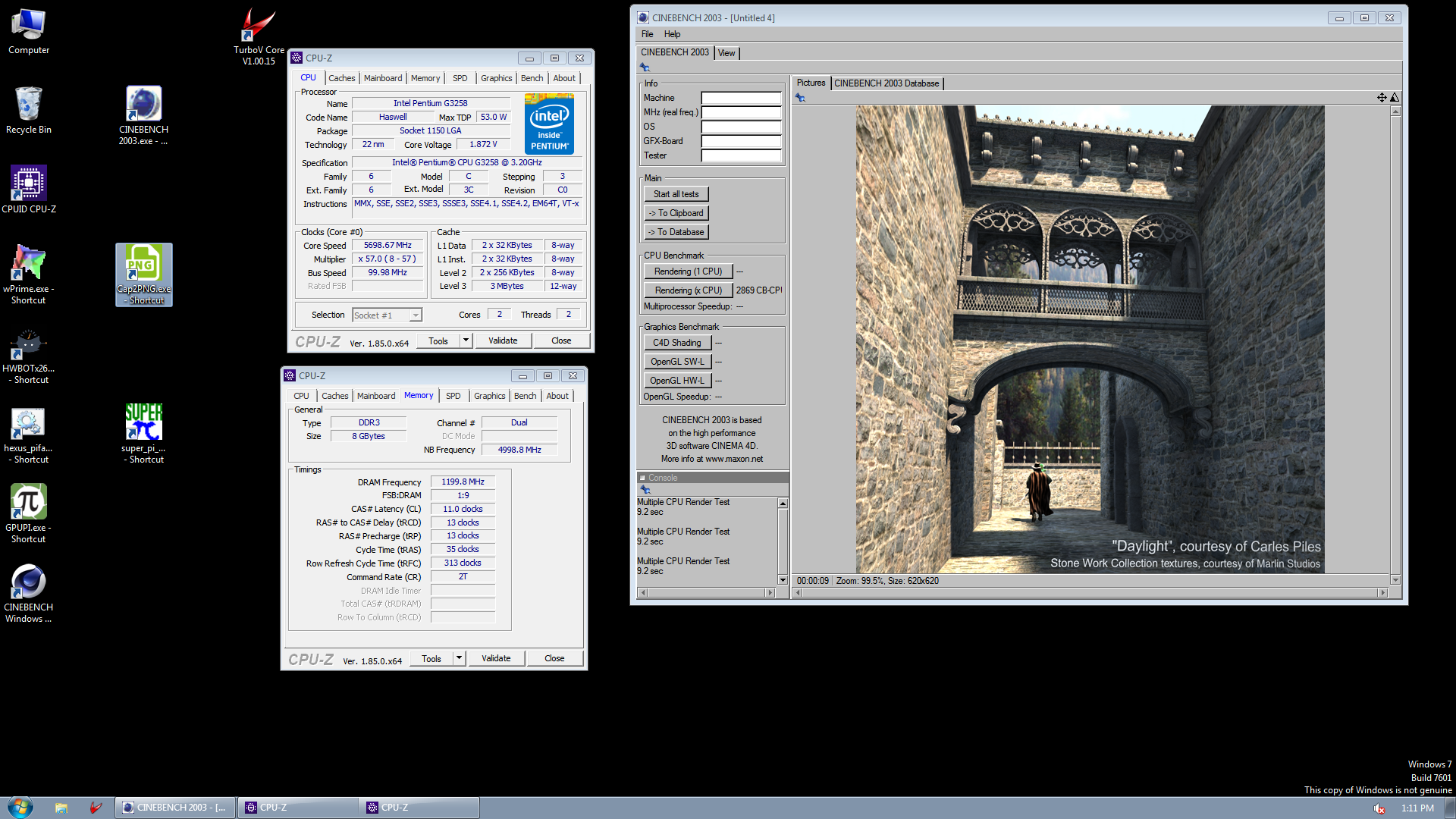Click To Clipboard button
Screen dimensions: 1456x819
point(676,213)
